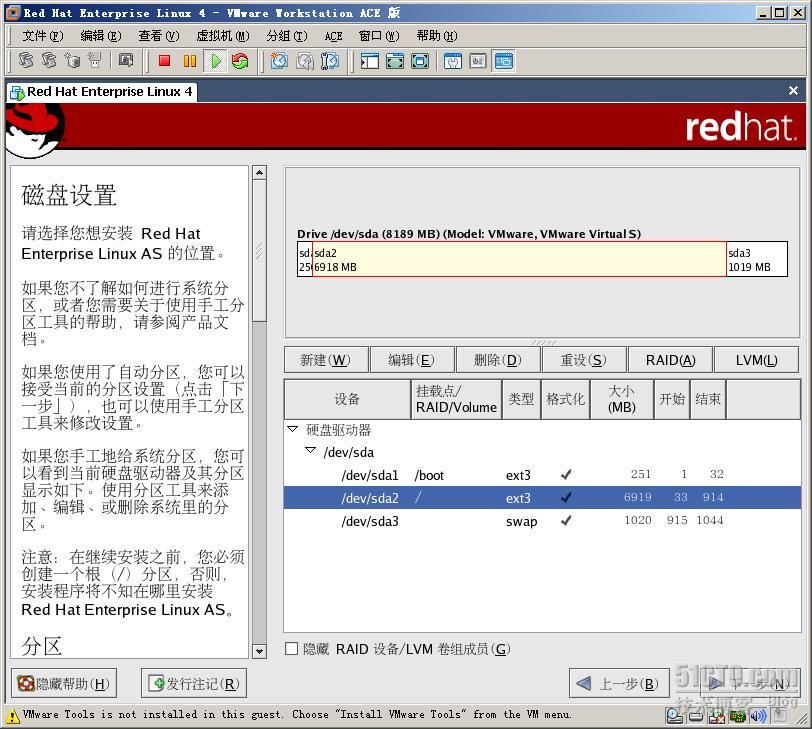
Task: Click the new package box toolbar icon
Action: 72,60
